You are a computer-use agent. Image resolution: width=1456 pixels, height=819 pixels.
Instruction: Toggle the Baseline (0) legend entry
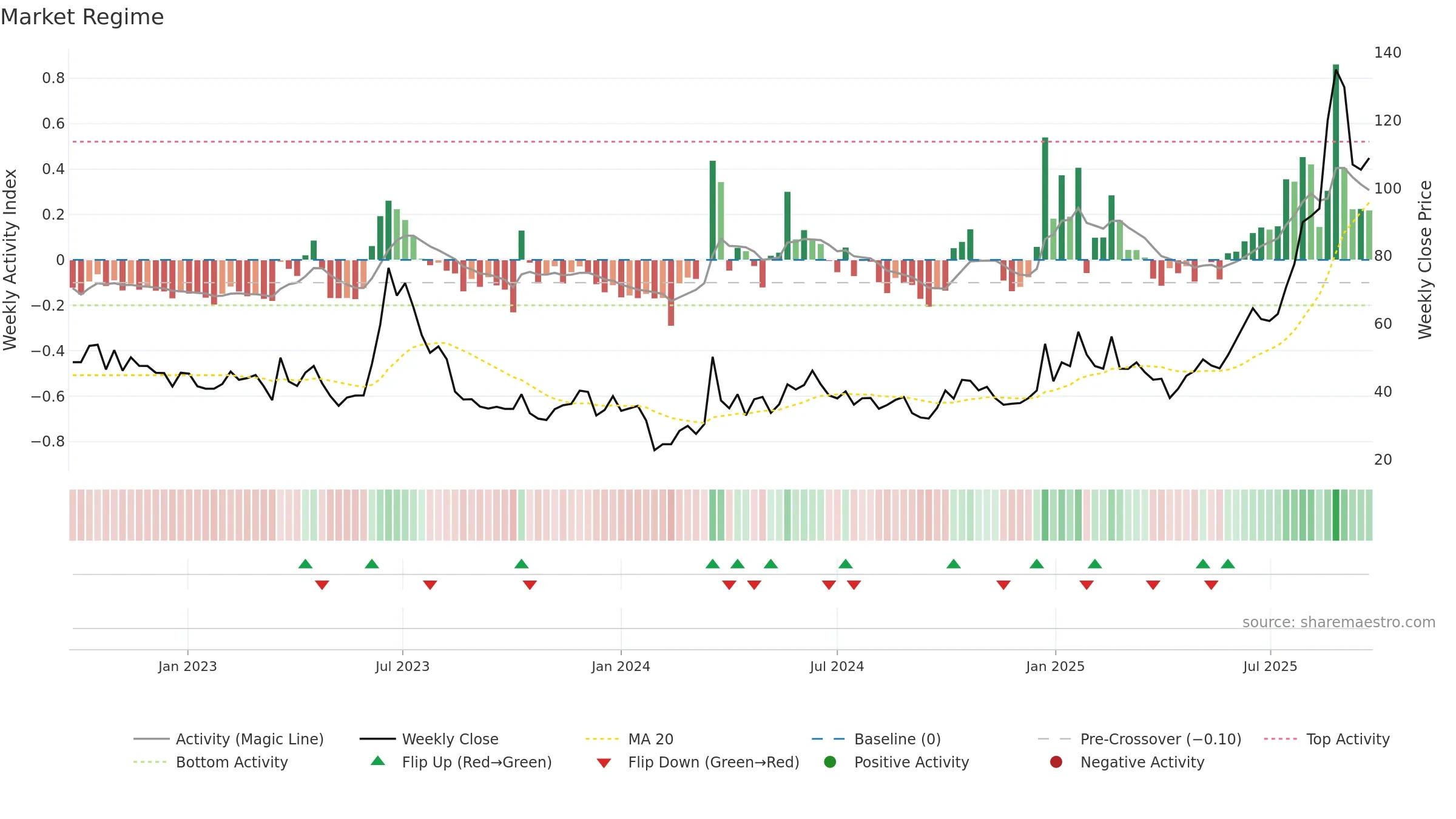coord(876,739)
